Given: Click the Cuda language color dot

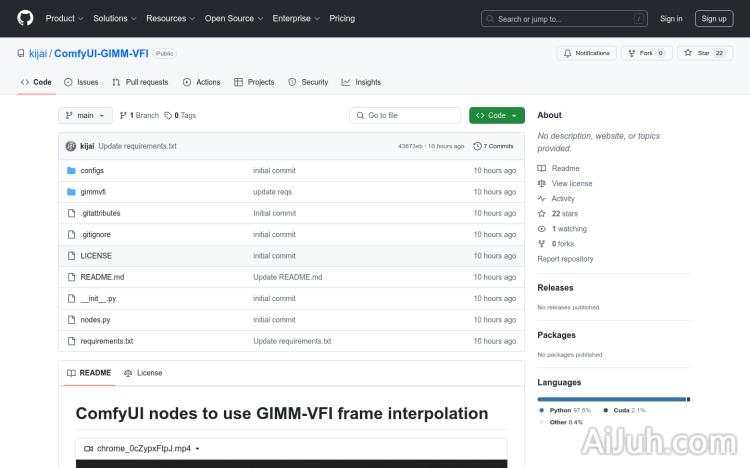Looking at the screenshot, I should pos(606,410).
